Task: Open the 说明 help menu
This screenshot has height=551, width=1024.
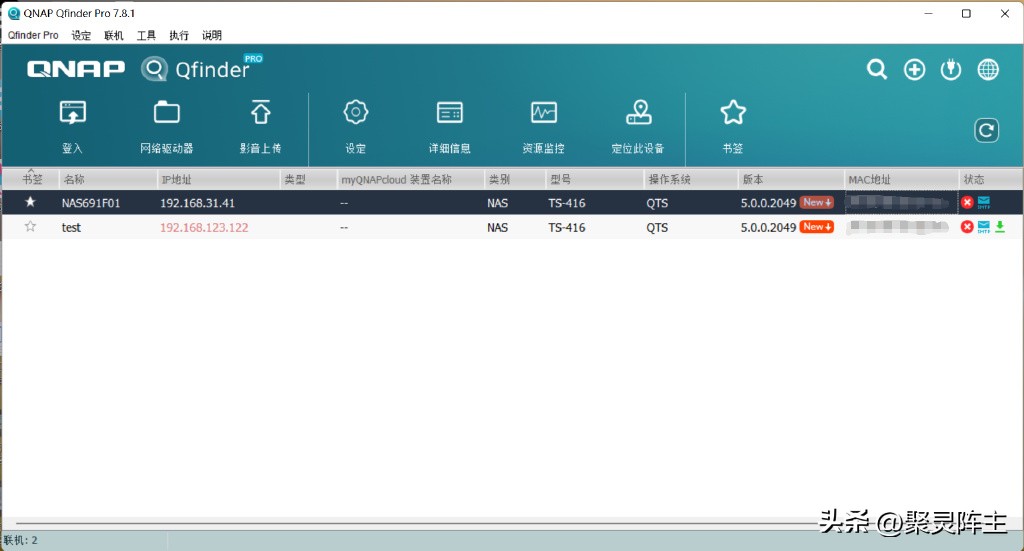Action: (x=212, y=35)
